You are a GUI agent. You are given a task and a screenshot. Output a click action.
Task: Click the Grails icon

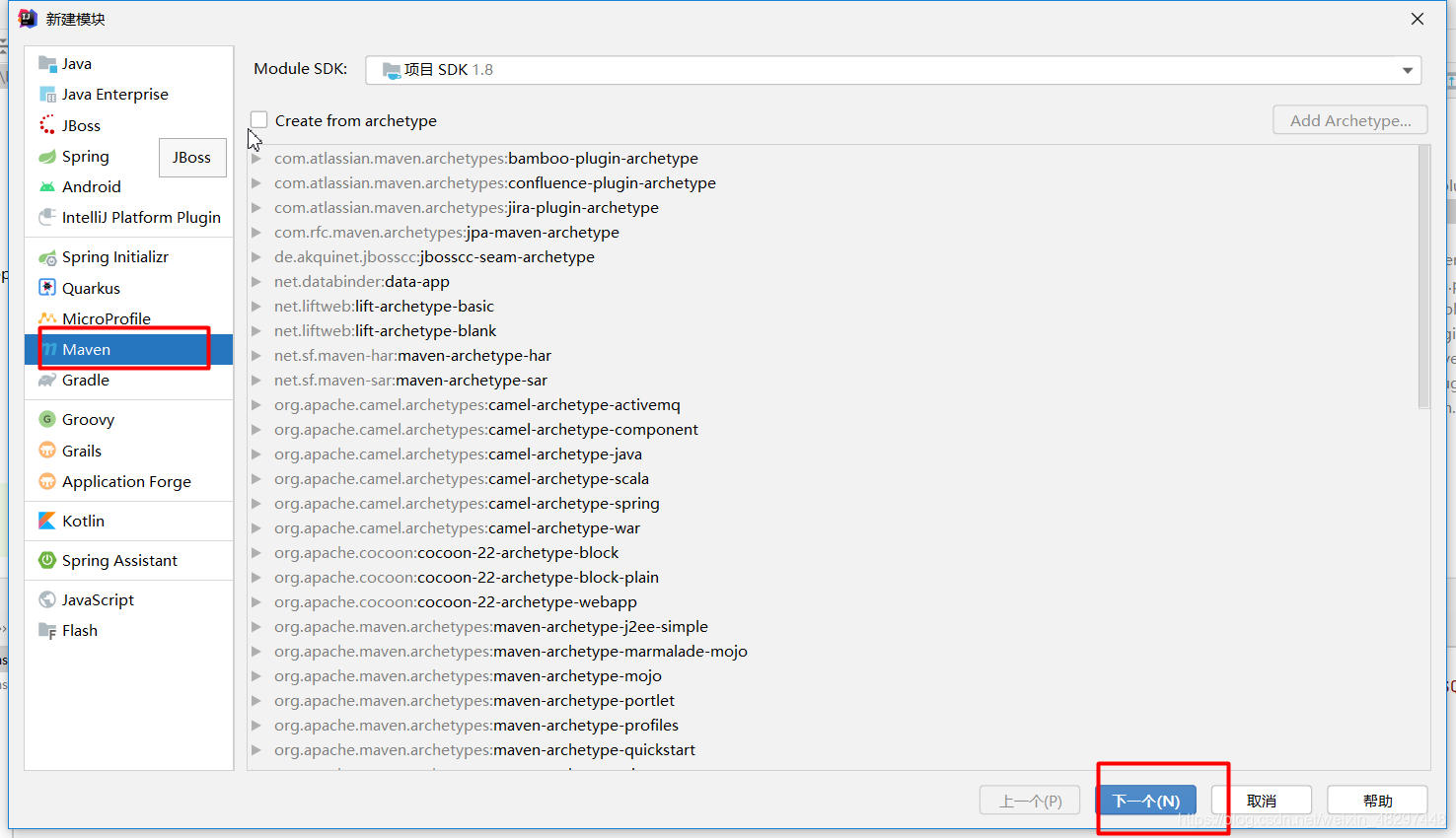coord(47,451)
